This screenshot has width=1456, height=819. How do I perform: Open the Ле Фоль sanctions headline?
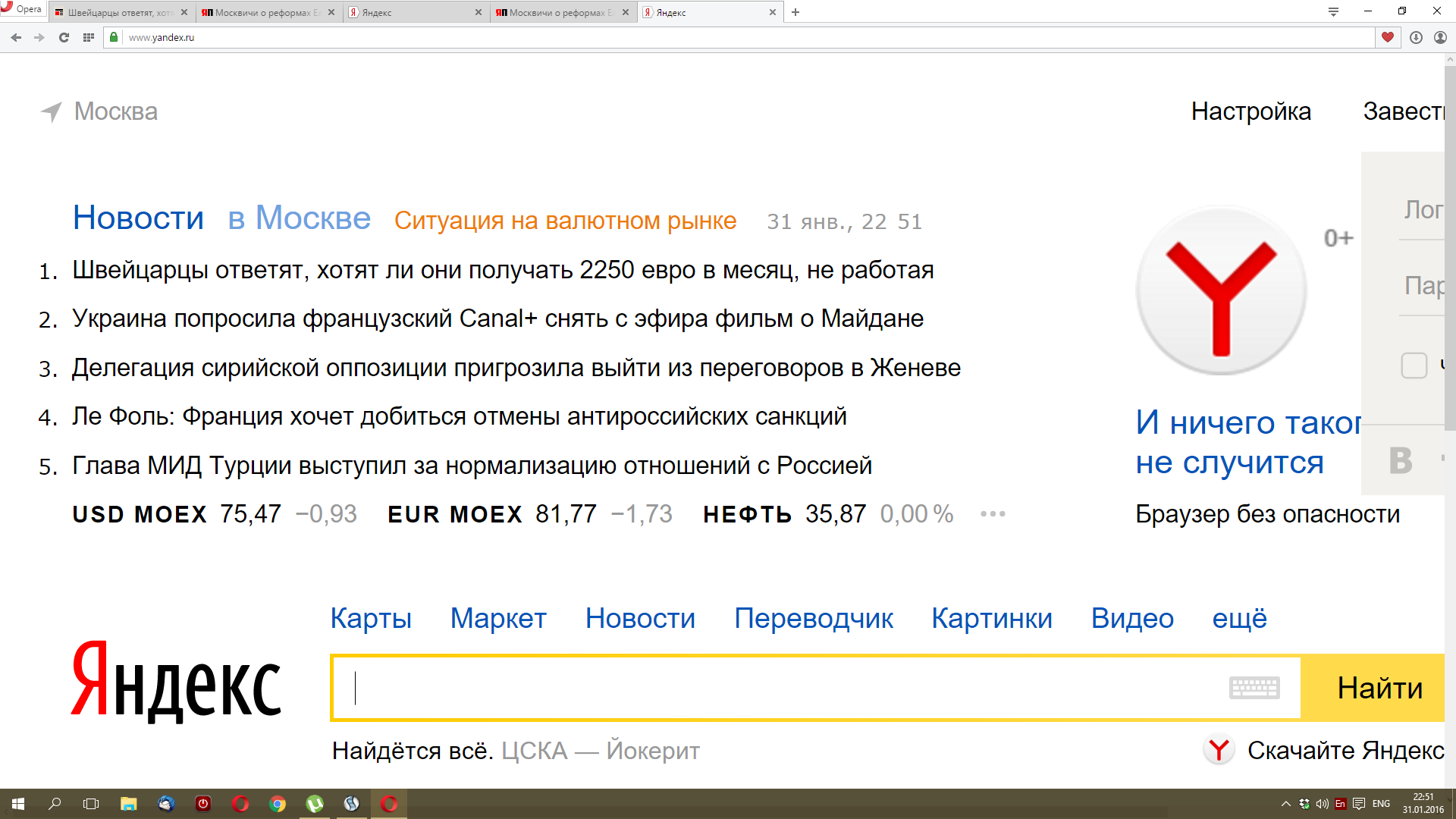(x=459, y=416)
